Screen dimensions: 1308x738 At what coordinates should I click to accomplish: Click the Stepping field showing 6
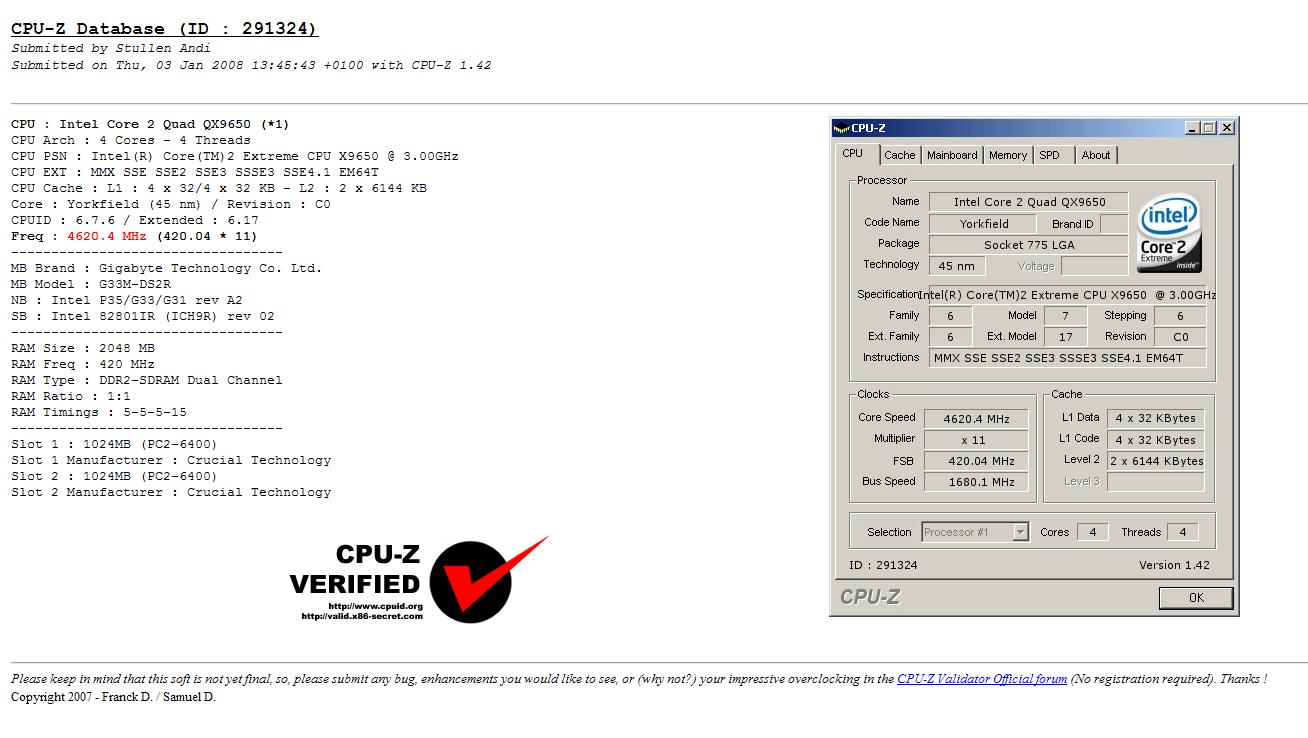pos(1180,316)
